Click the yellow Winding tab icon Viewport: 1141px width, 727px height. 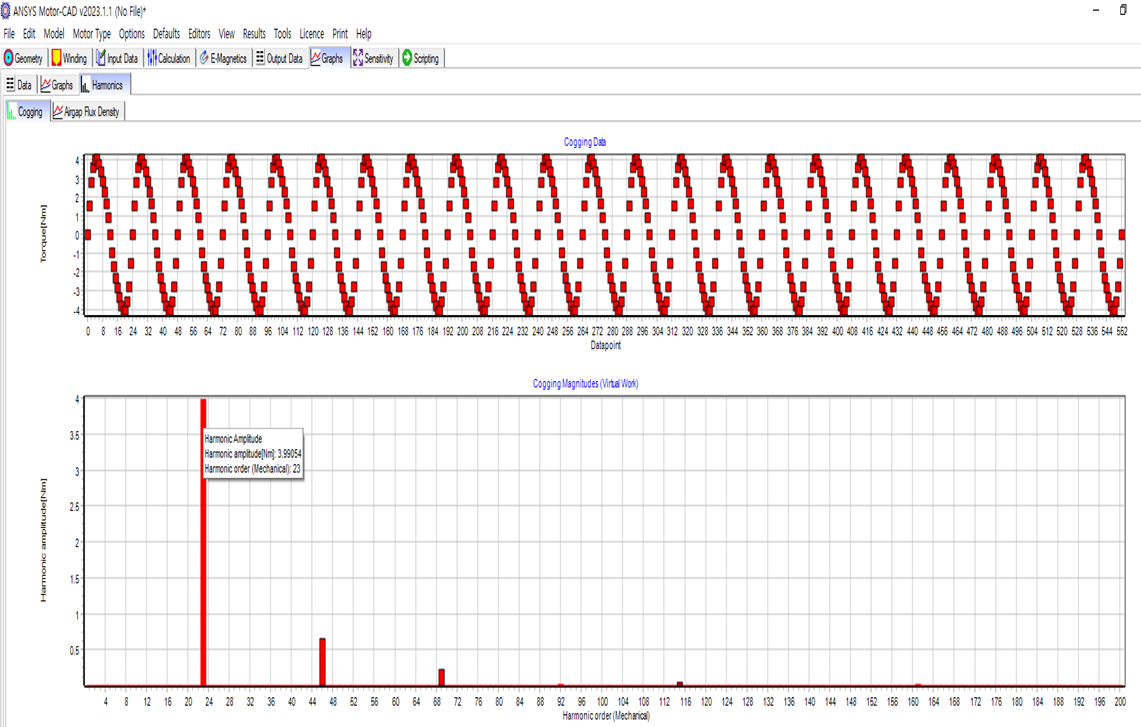(57, 59)
